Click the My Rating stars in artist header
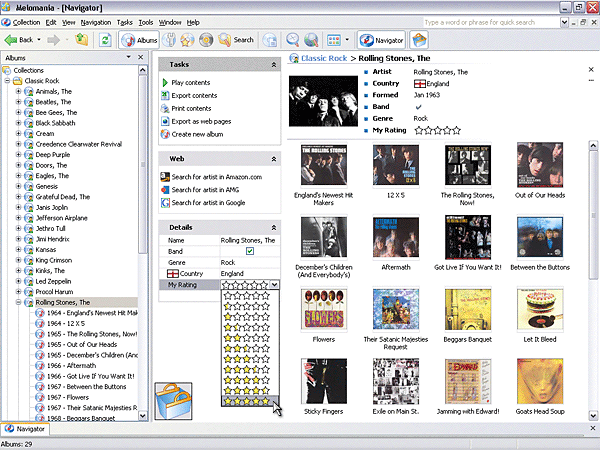 [437, 130]
